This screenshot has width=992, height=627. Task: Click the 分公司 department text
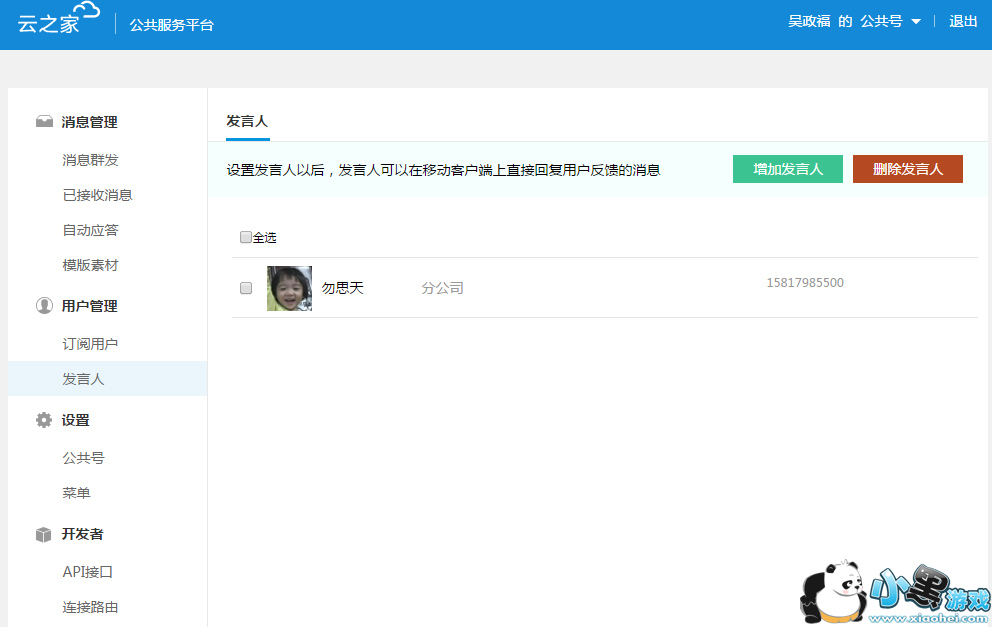[x=442, y=288]
